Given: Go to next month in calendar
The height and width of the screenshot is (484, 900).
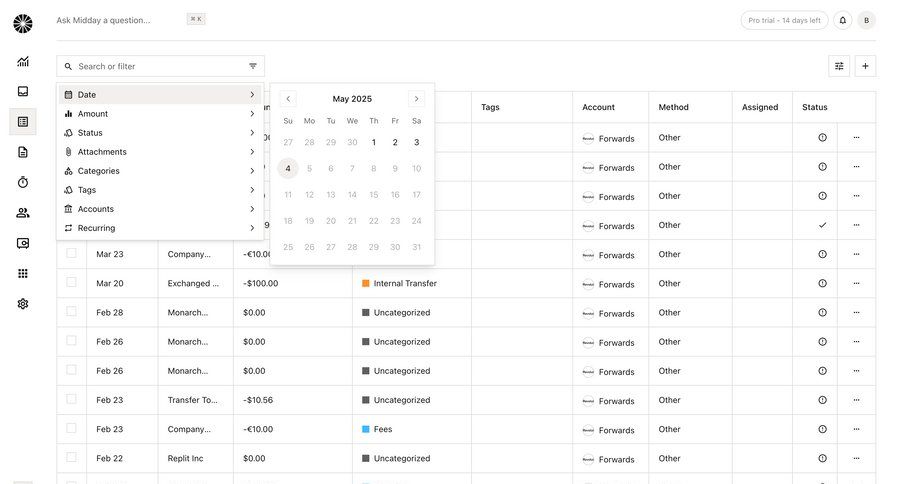Looking at the screenshot, I should pyautogui.click(x=417, y=99).
